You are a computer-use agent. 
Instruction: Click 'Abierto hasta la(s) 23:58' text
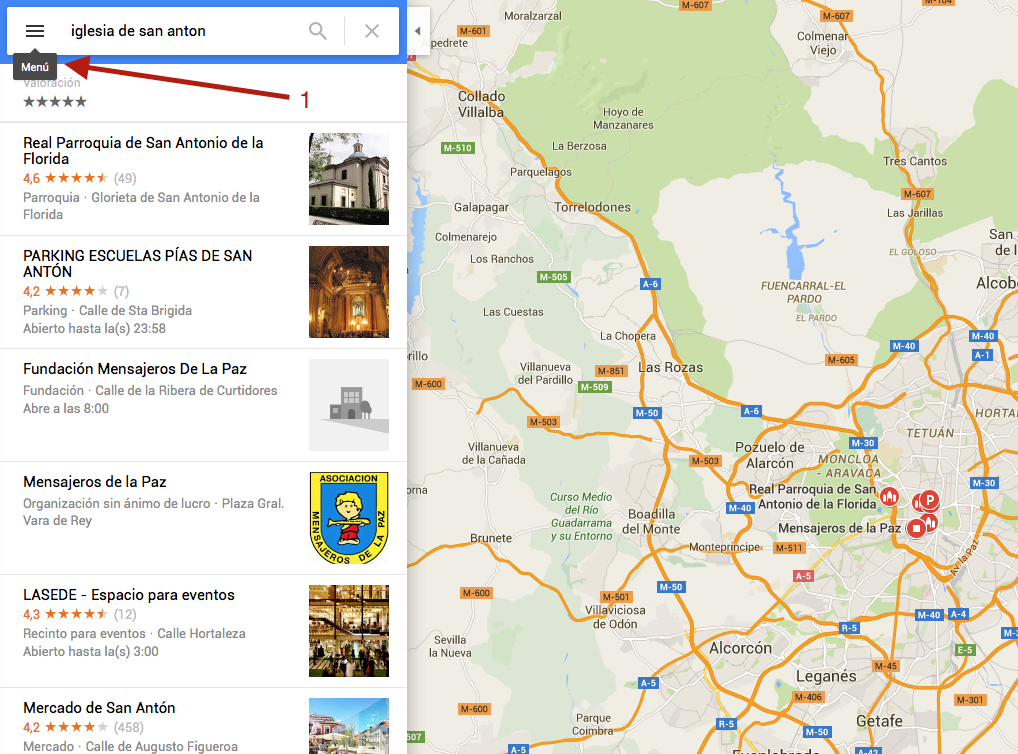(94, 329)
